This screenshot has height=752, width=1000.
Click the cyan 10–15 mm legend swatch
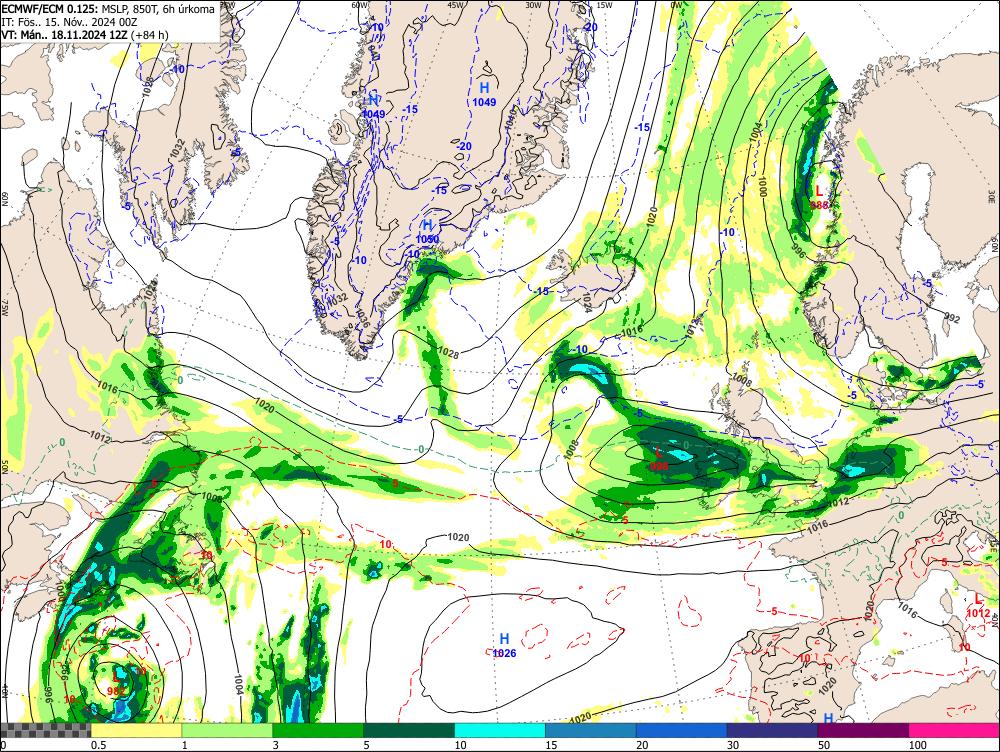pos(500,730)
